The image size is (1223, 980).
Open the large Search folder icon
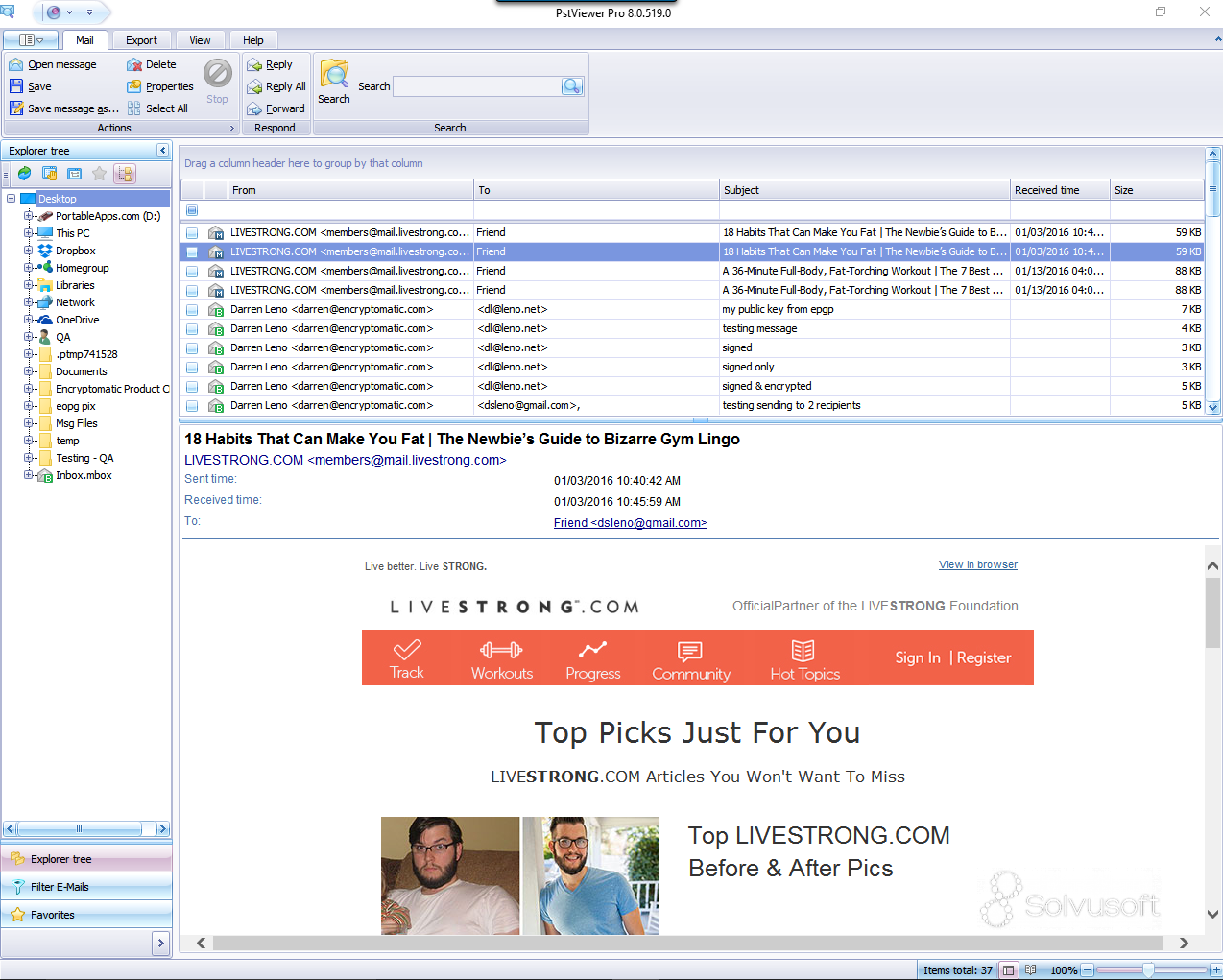click(334, 75)
